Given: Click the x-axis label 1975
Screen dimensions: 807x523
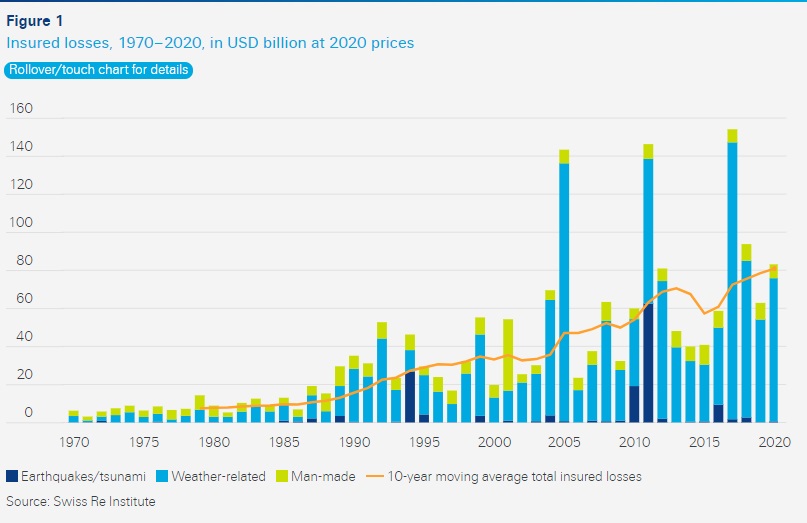Looking at the screenshot, I should coord(144,442).
